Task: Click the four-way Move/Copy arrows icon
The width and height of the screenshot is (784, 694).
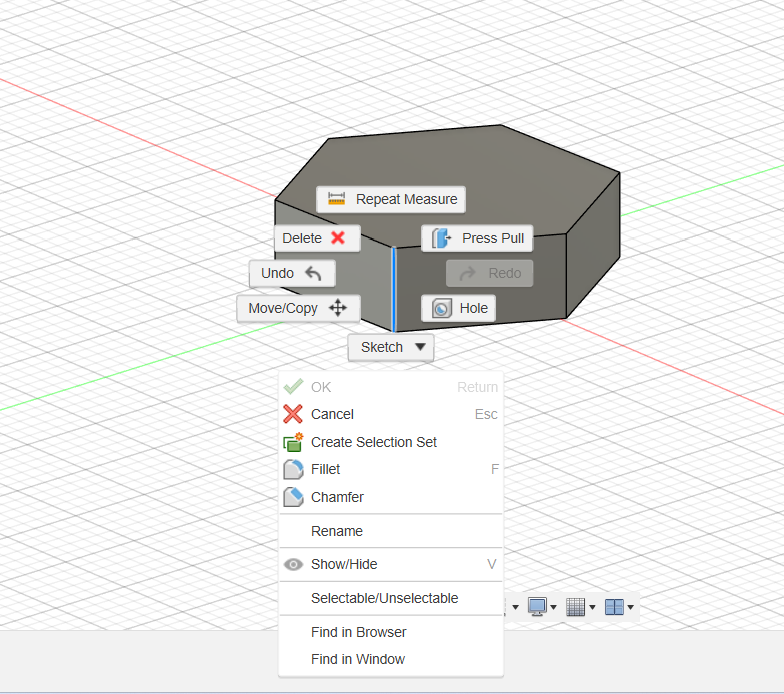Action: coord(338,308)
